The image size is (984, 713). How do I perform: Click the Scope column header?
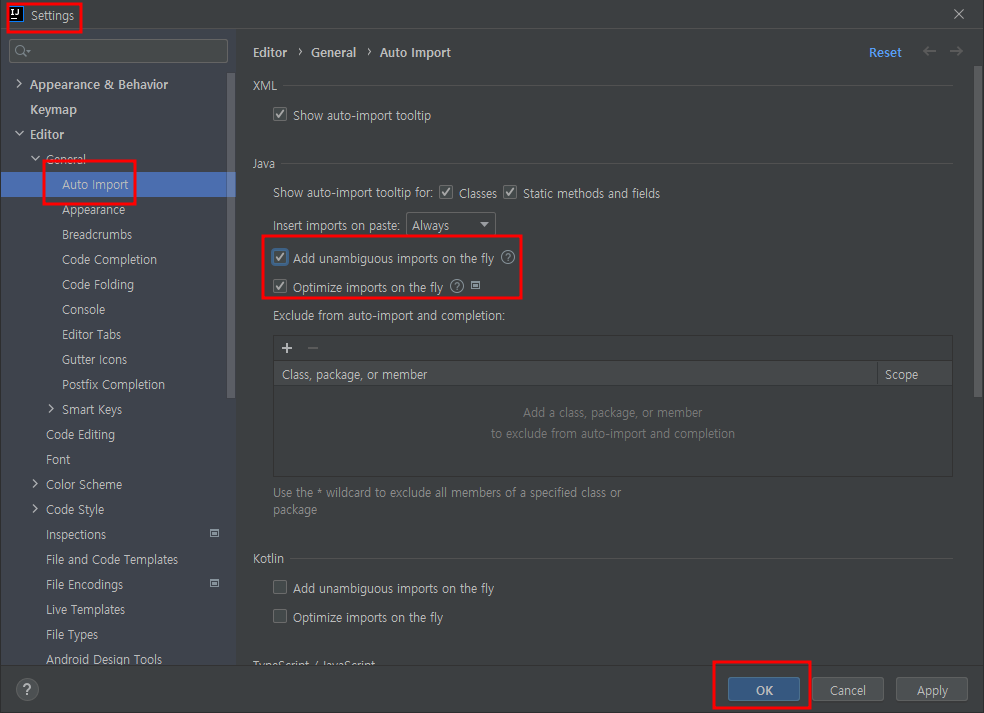coord(914,374)
